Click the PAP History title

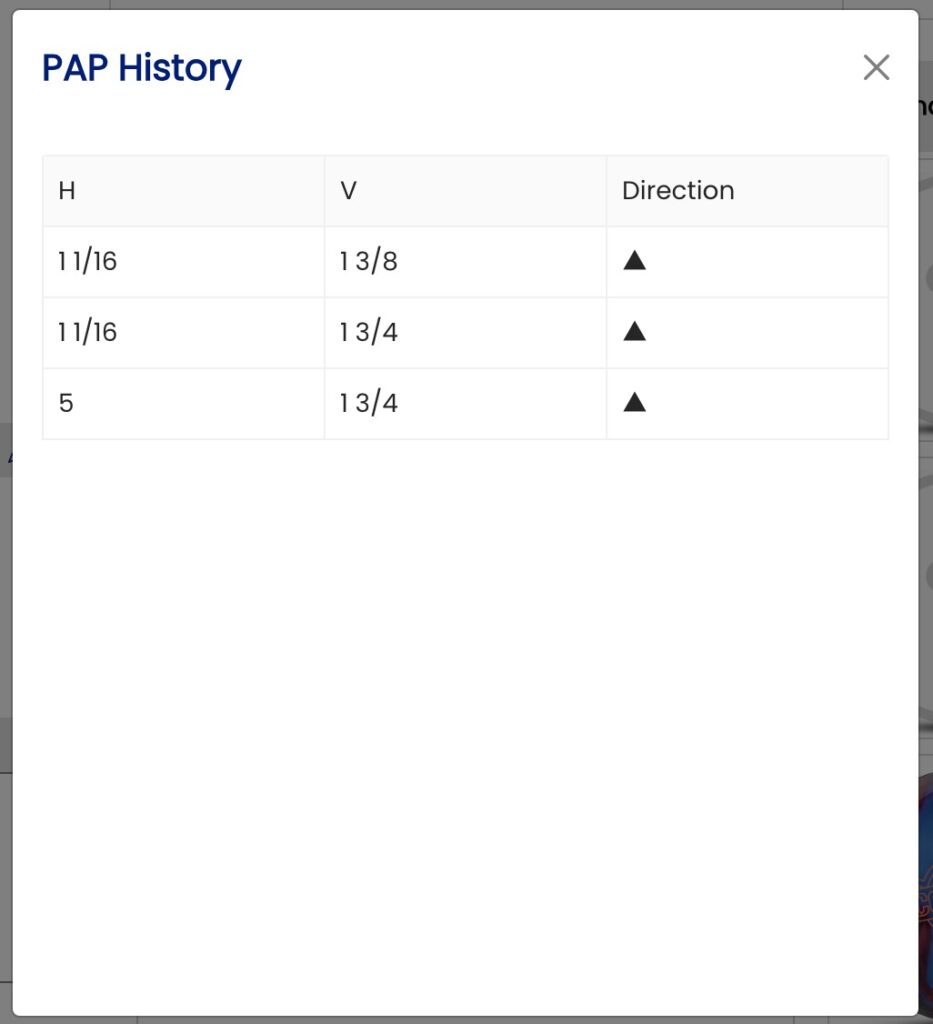click(x=141, y=68)
